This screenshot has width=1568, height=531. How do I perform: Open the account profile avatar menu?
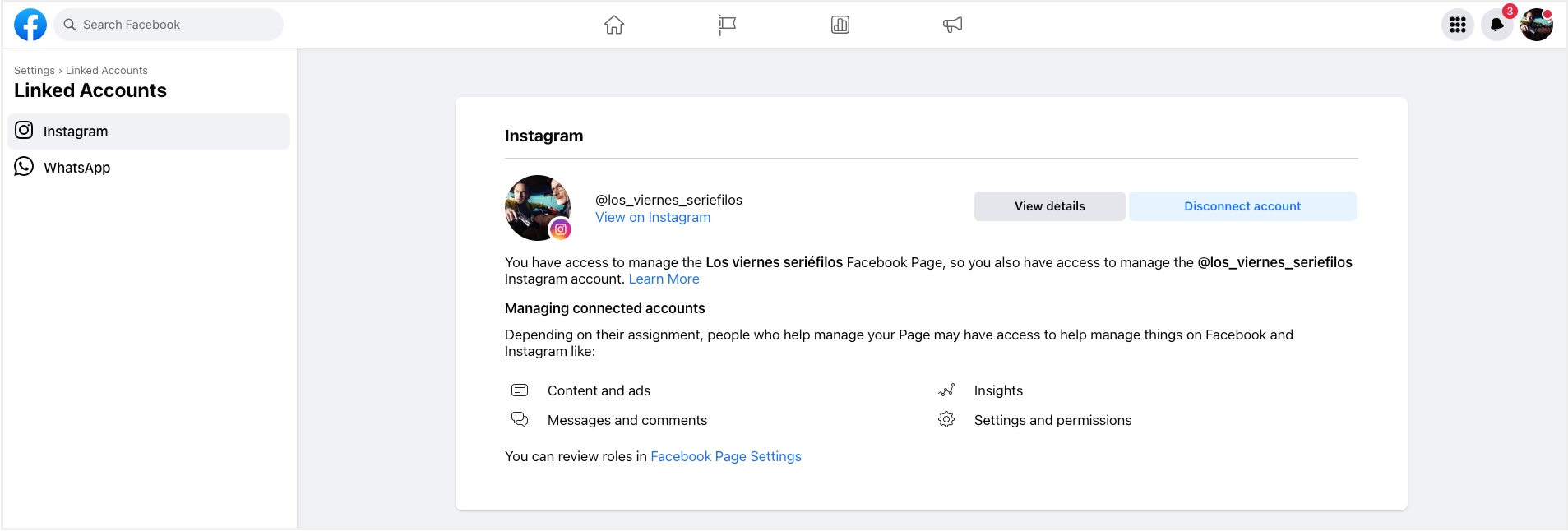tap(1537, 25)
